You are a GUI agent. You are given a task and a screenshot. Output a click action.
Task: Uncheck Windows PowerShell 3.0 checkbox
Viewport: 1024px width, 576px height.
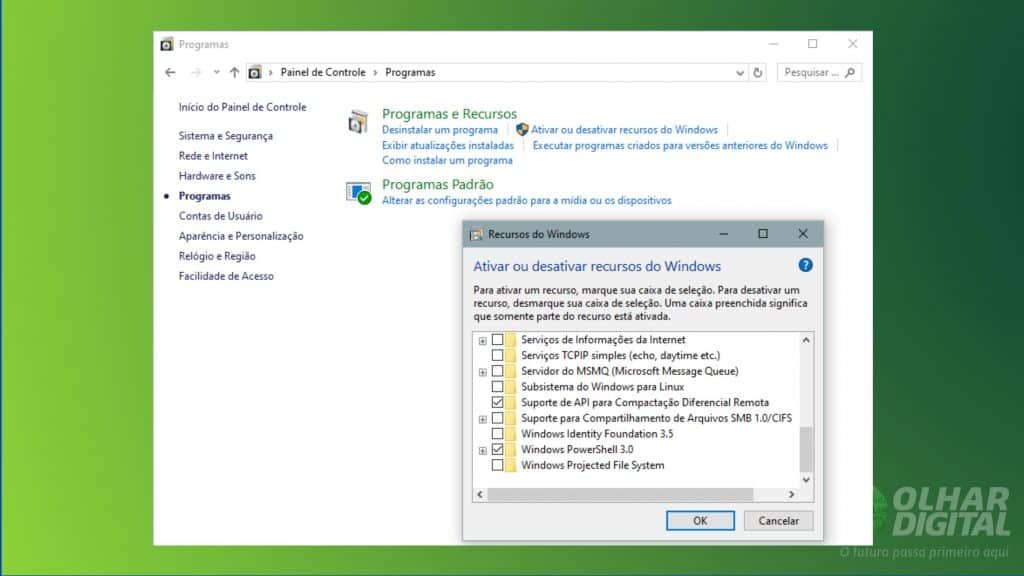click(497, 450)
